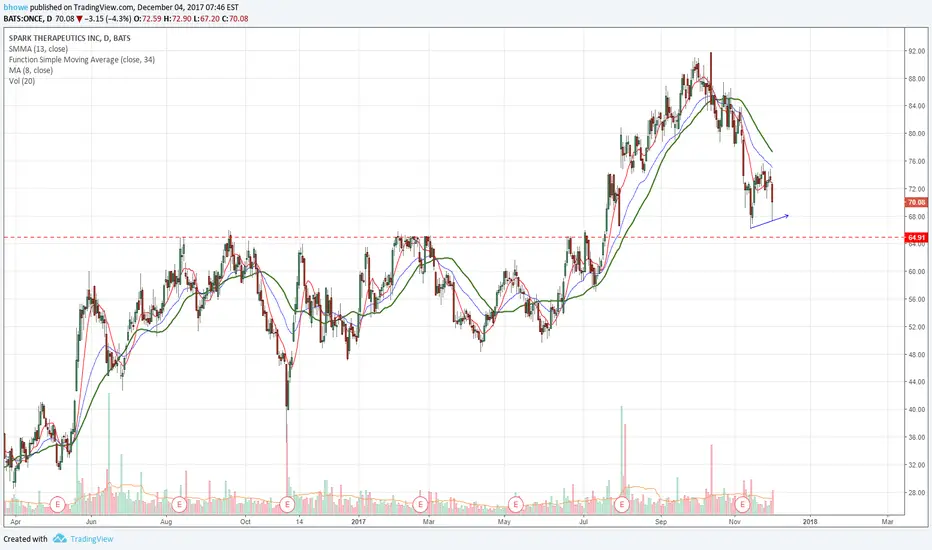Click the Jul label on time axis
Screen dimensions: 932x550
(x=584, y=522)
